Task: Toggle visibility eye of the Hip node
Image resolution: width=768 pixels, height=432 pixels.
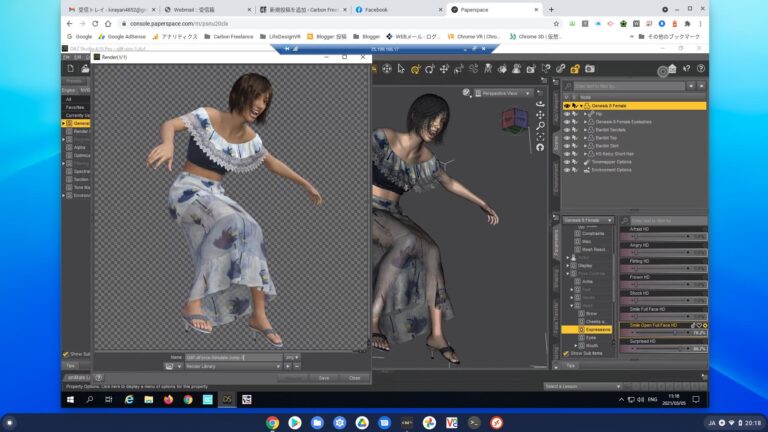Action: tap(567, 114)
